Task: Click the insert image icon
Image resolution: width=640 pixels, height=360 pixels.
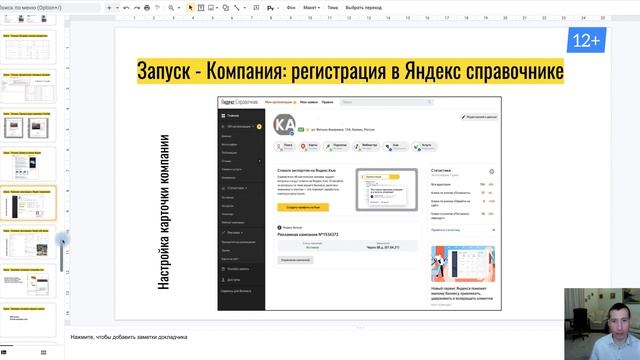Action: click(x=211, y=8)
